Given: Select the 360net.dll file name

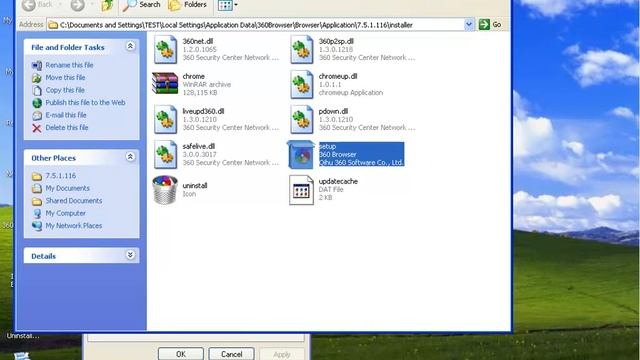Looking at the screenshot, I should click(198, 41).
